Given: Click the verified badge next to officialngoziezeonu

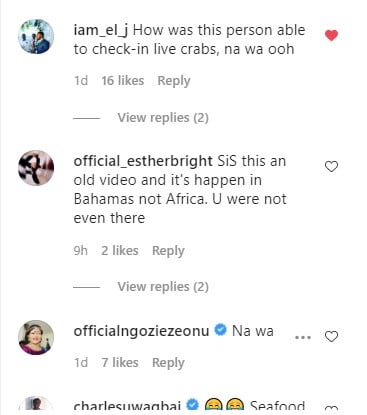Looking at the screenshot, I should coord(220,330).
